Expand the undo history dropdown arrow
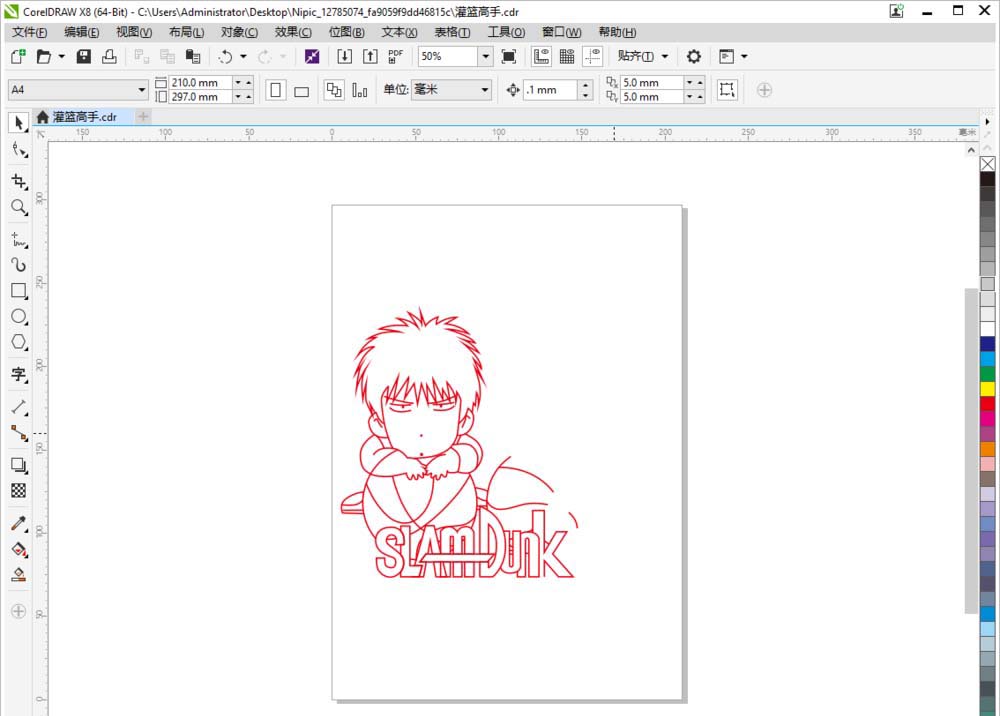This screenshot has width=1000, height=716. click(243, 57)
